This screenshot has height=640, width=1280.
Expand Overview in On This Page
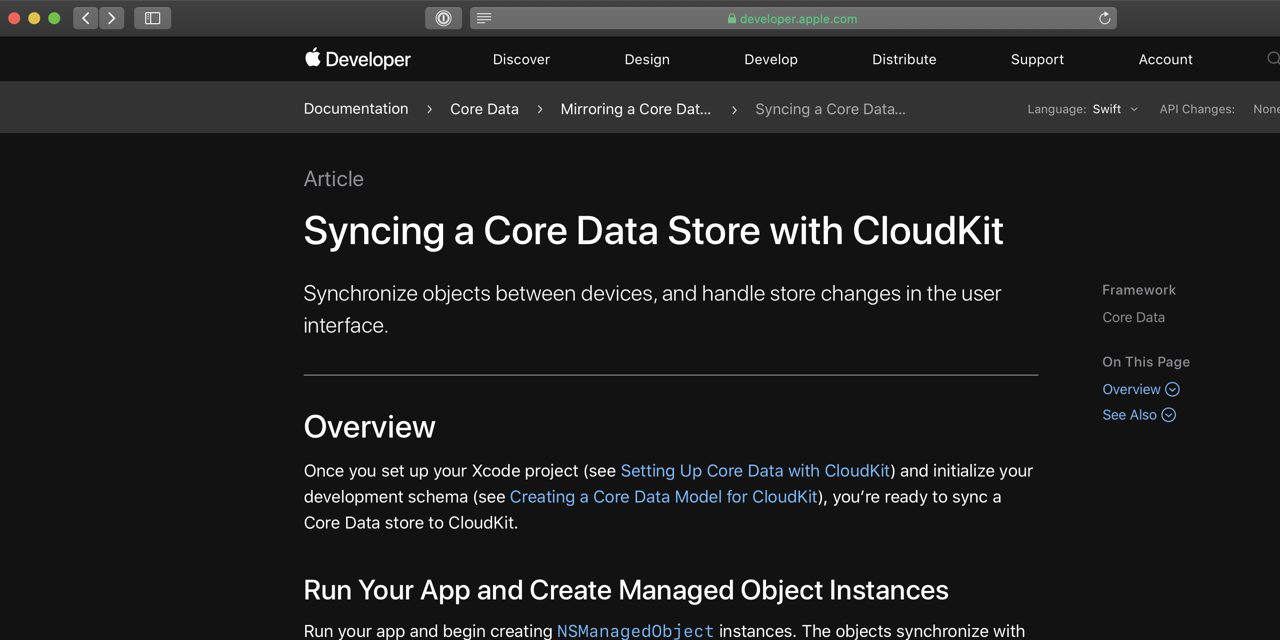pos(1140,389)
